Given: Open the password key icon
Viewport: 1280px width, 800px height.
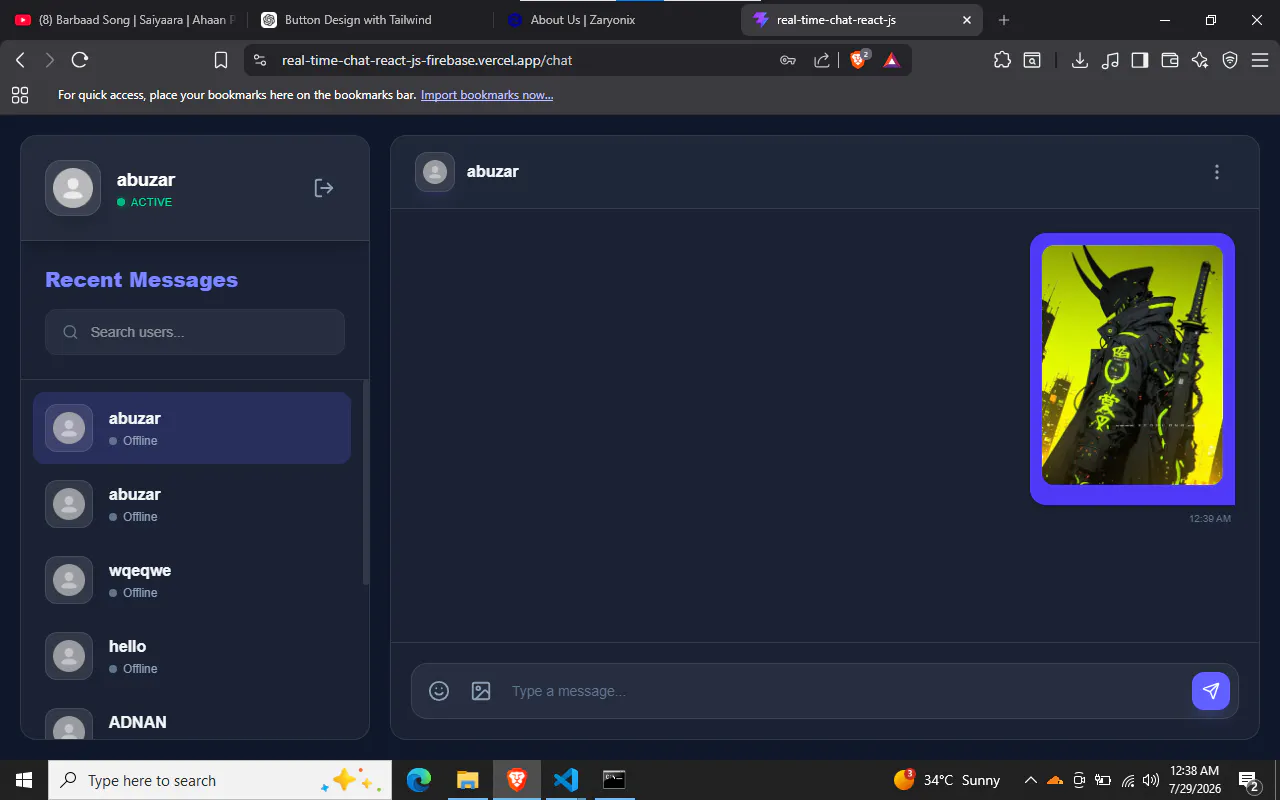Looking at the screenshot, I should (x=788, y=60).
